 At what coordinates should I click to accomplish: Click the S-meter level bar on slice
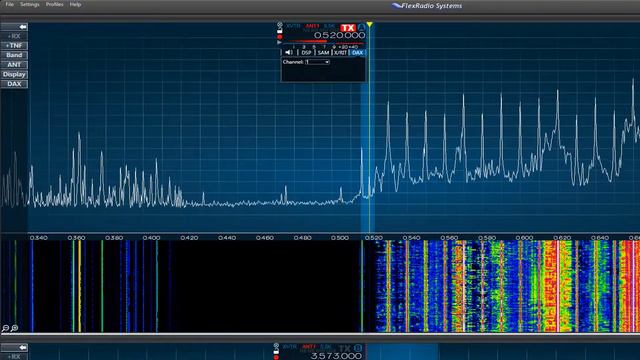[x=323, y=42]
